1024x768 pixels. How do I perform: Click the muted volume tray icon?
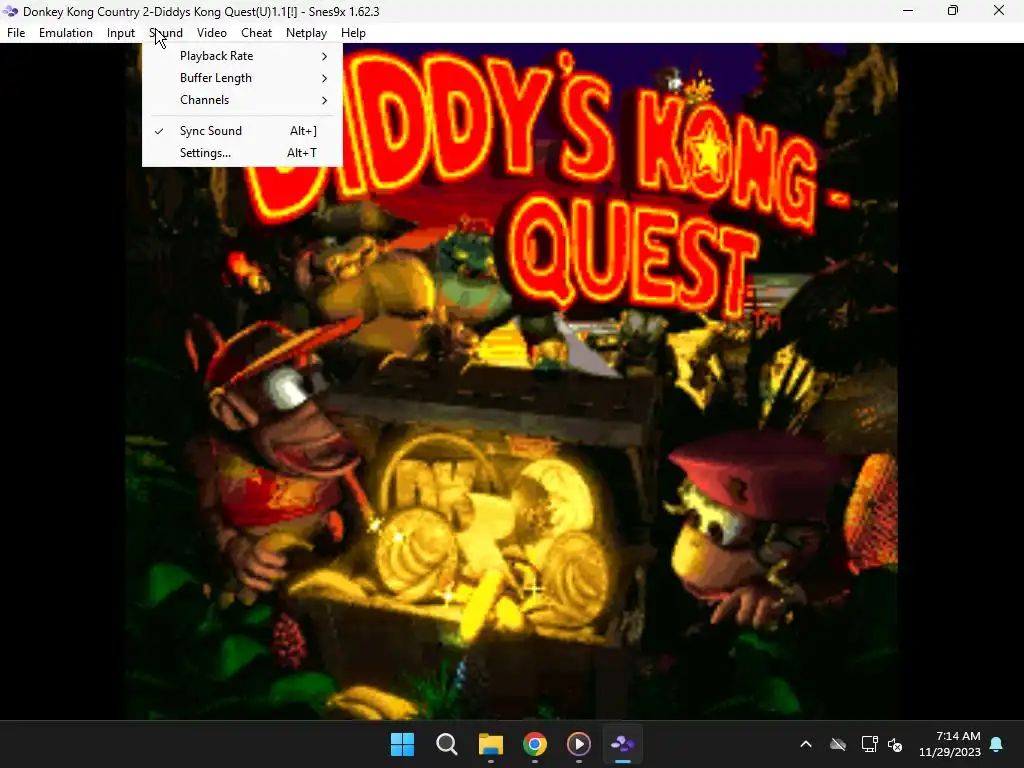pyautogui.click(x=895, y=744)
